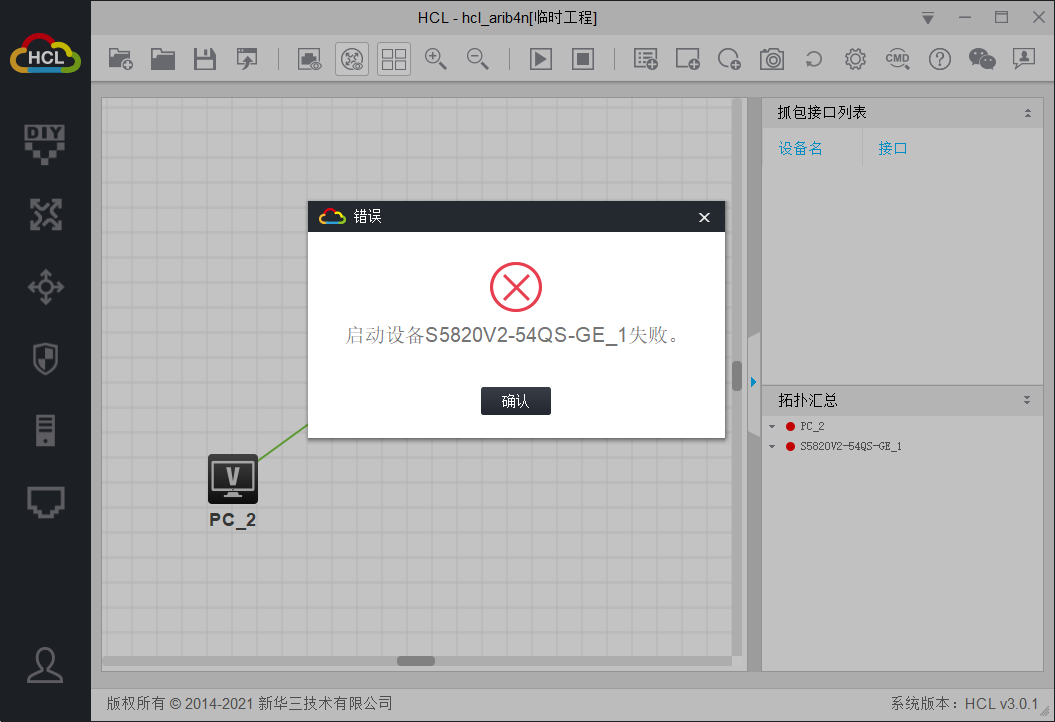
Task: Click the 接口 column header
Action: click(x=892, y=149)
